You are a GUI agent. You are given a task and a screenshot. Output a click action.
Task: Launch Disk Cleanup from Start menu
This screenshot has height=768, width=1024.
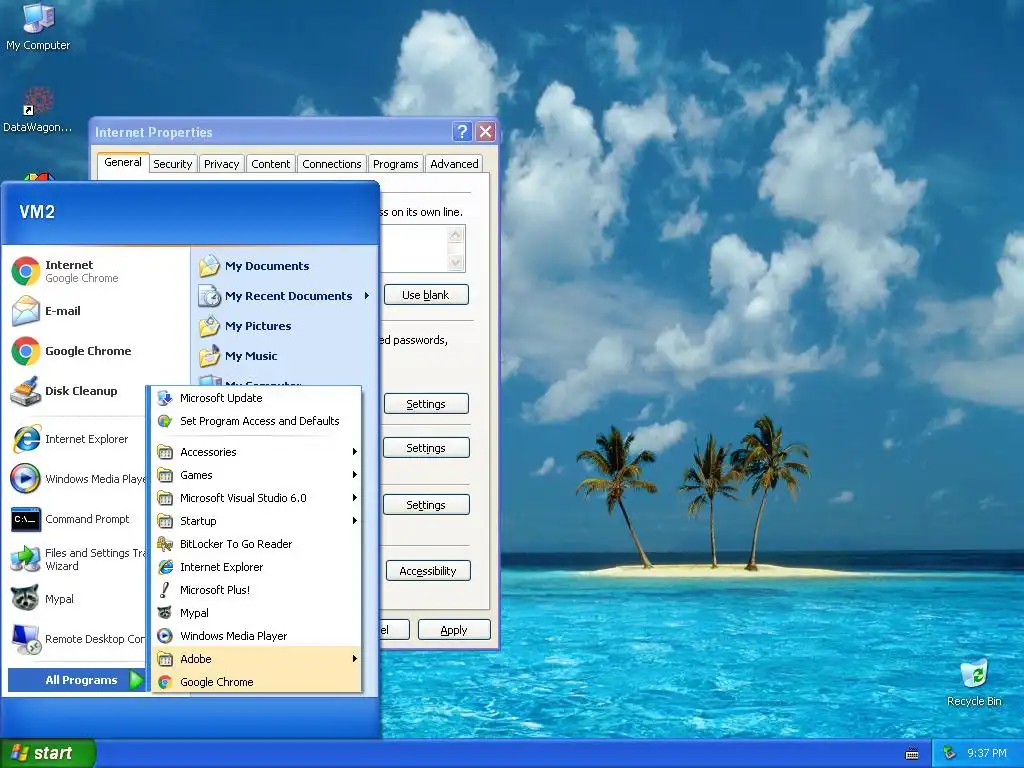pyautogui.click(x=65, y=391)
